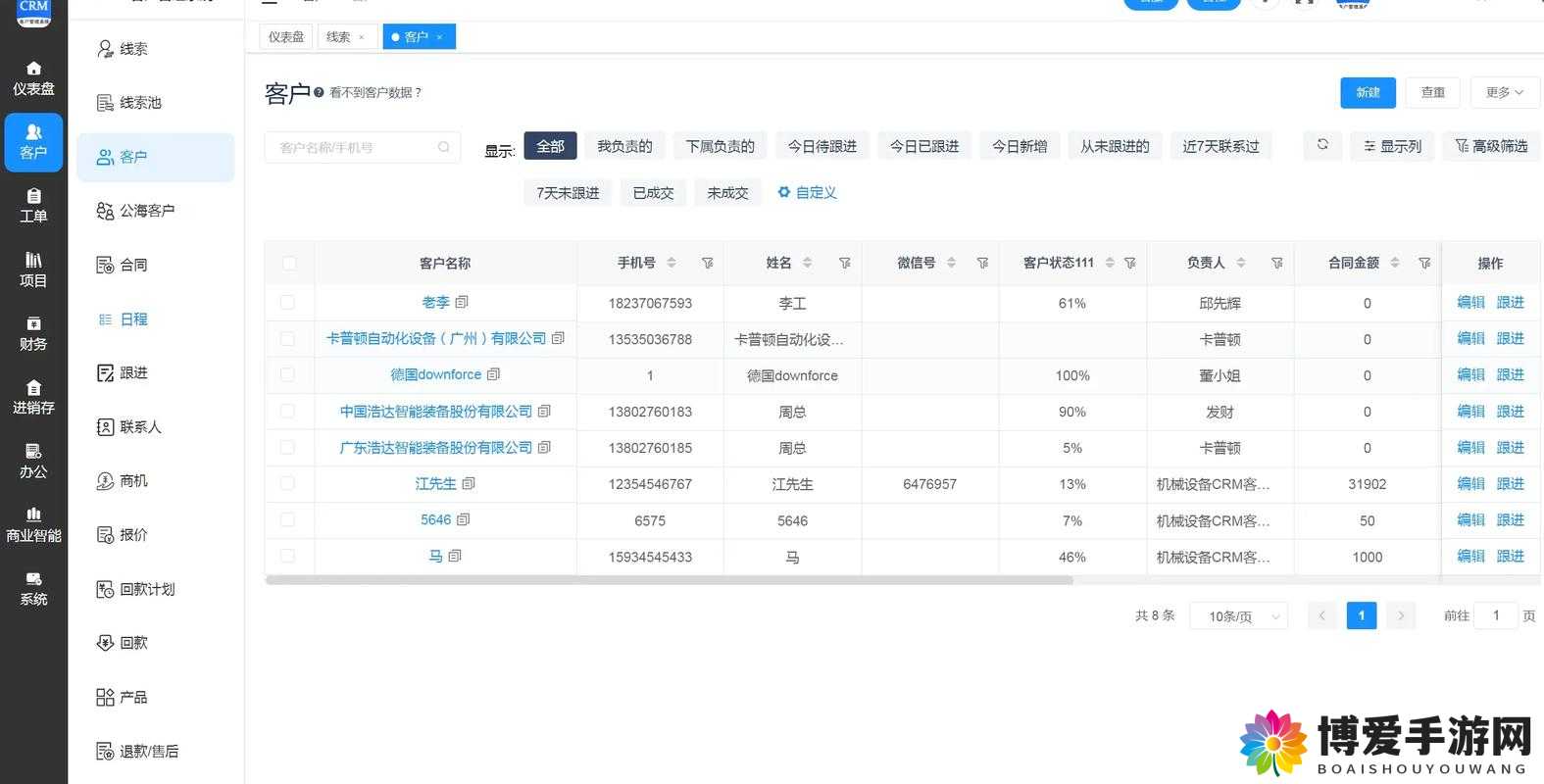
Task: Click the blue 新建 button
Action: click(1368, 92)
